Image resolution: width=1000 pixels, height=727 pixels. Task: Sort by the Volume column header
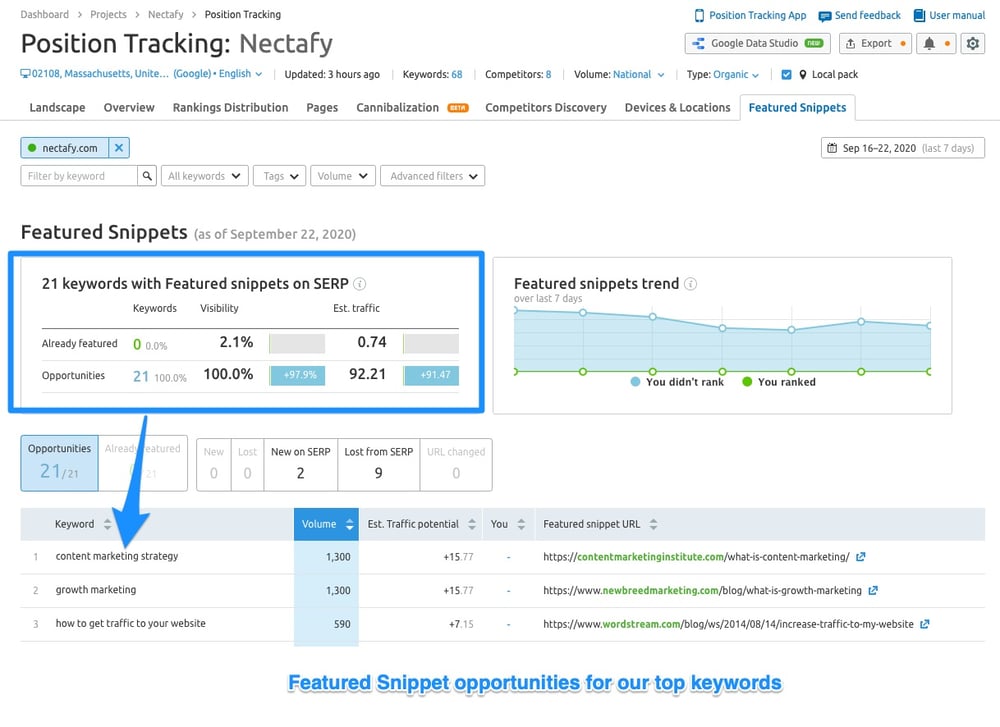(327, 524)
